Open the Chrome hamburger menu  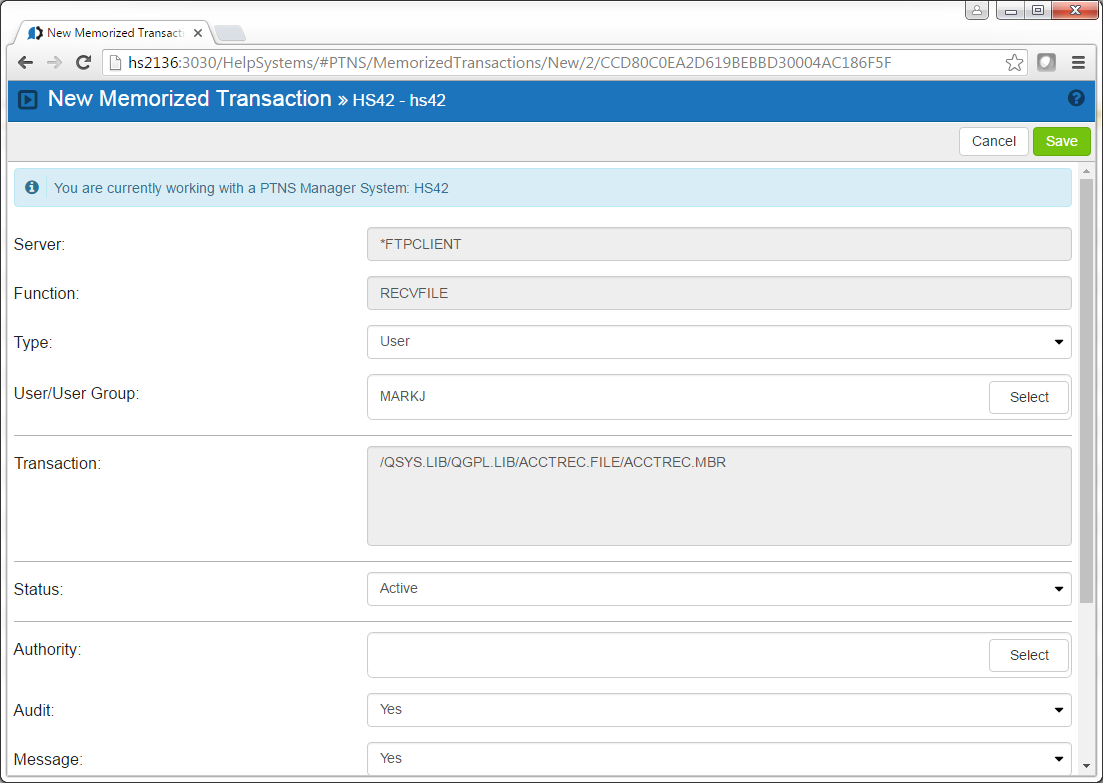pos(1078,62)
